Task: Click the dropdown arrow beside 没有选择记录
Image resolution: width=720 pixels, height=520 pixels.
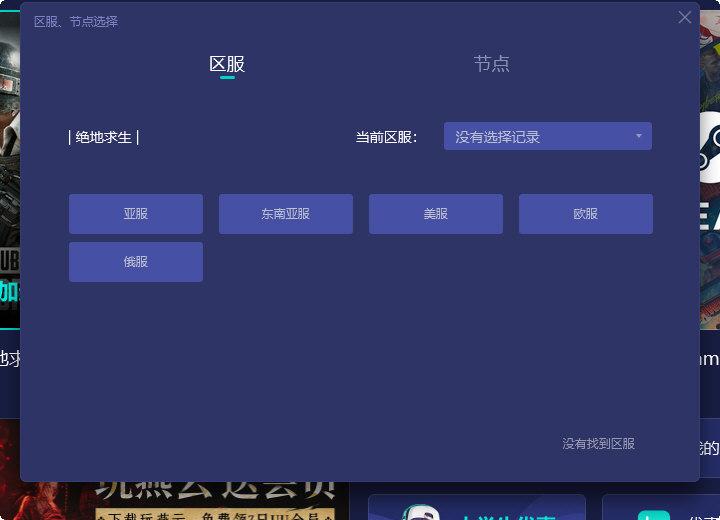Action: [x=638, y=136]
